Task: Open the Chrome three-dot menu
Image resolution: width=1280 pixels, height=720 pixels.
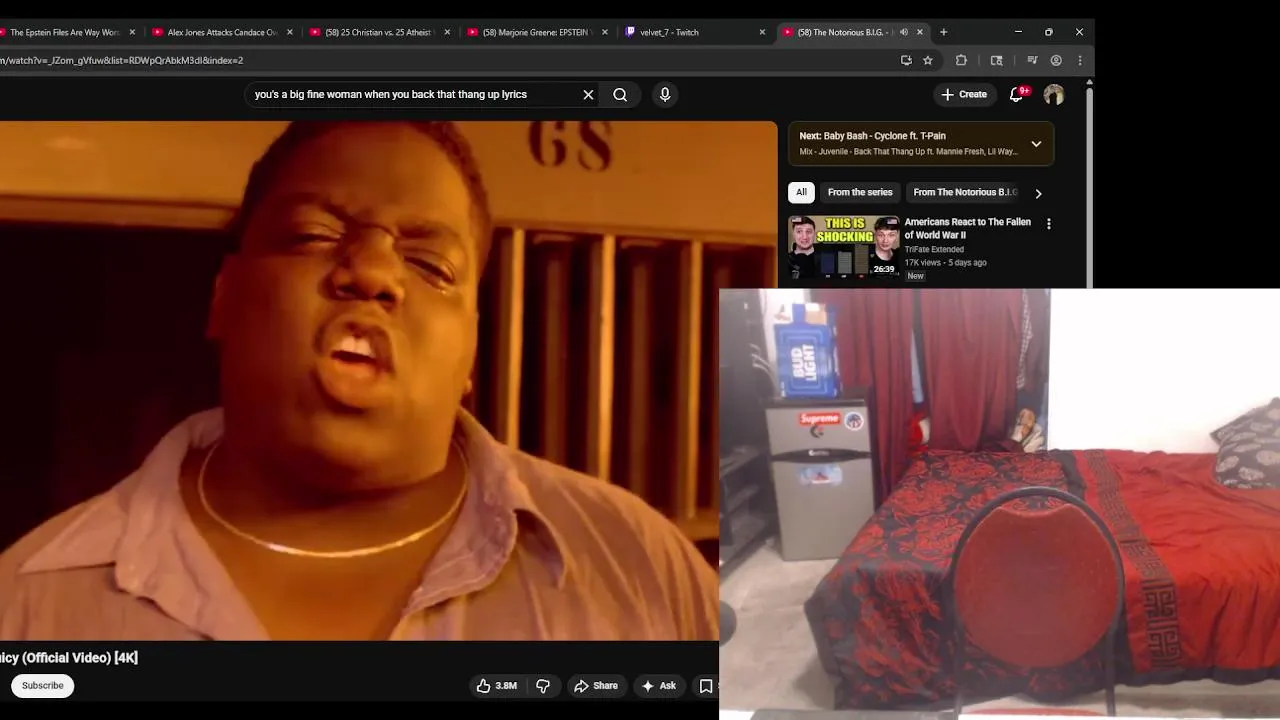Action: pyautogui.click(x=1080, y=60)
